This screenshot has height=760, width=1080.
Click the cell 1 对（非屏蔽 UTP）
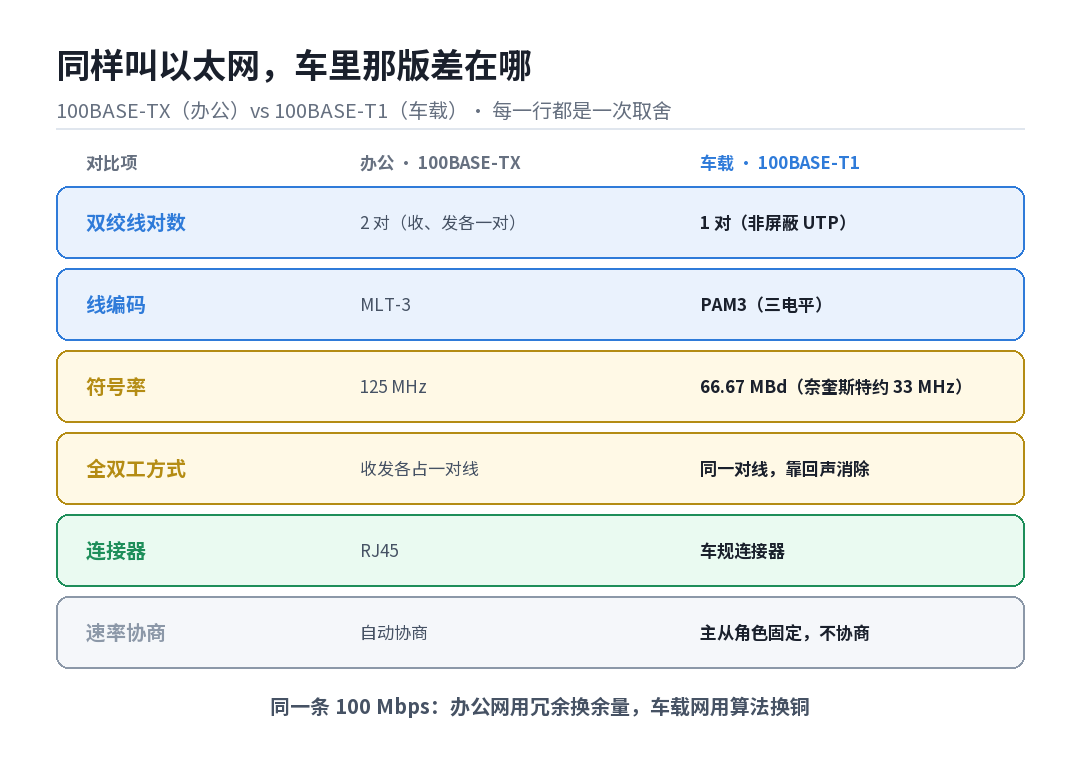[777, 223]
